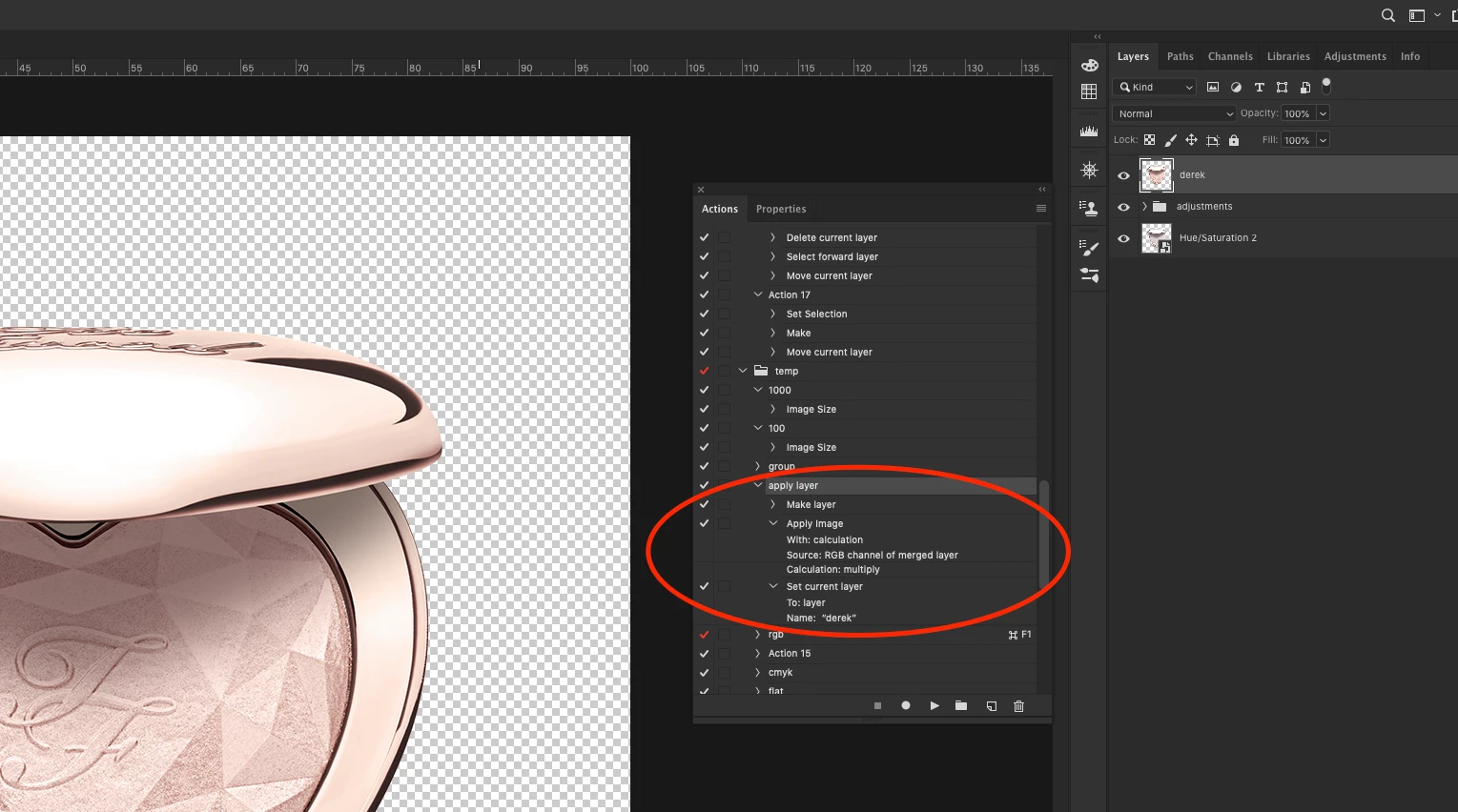Collapse the Apply Image step details

click(773, 523)
